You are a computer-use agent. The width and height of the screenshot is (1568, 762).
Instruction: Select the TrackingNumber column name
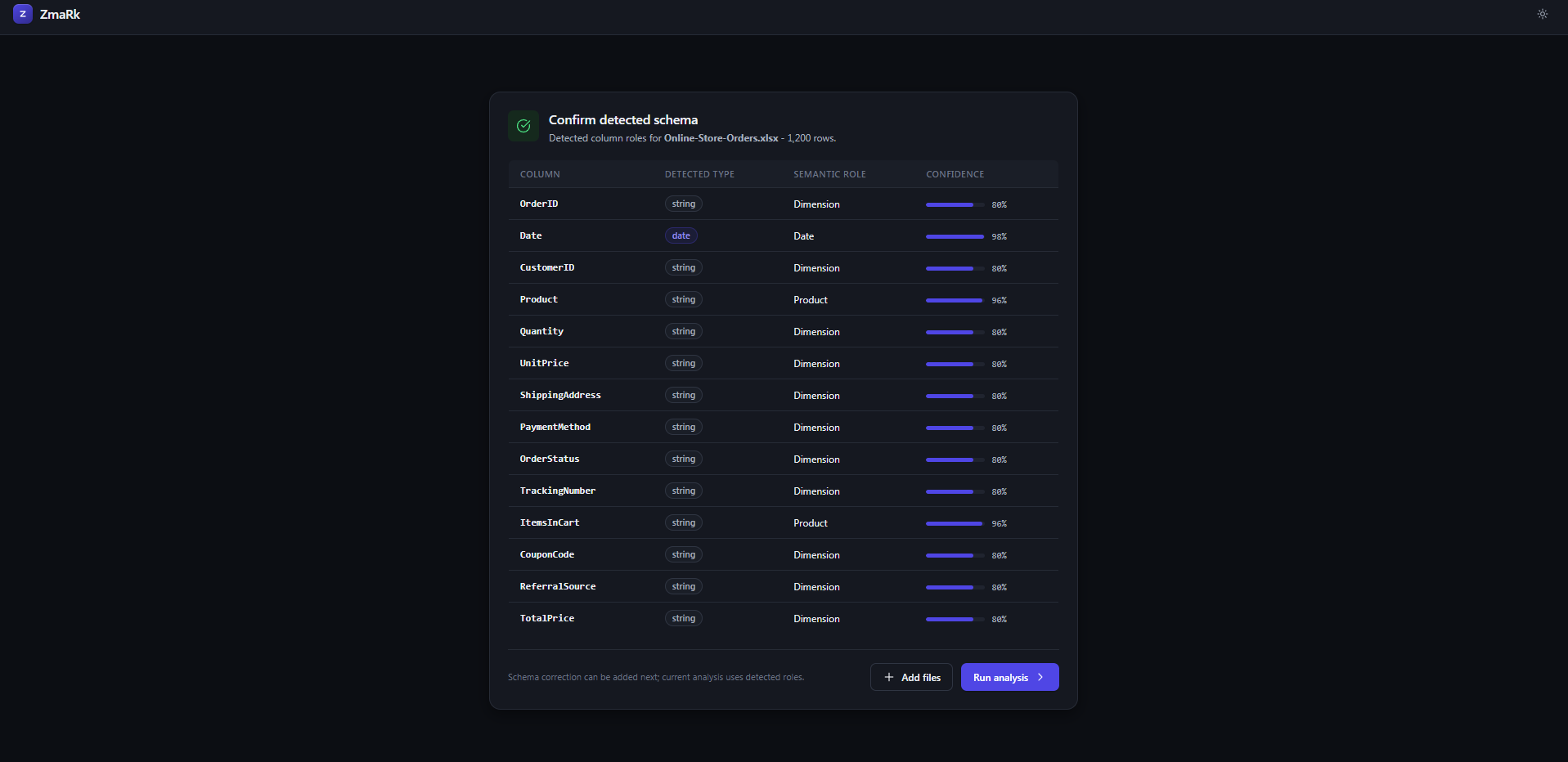tap(558, 491)
